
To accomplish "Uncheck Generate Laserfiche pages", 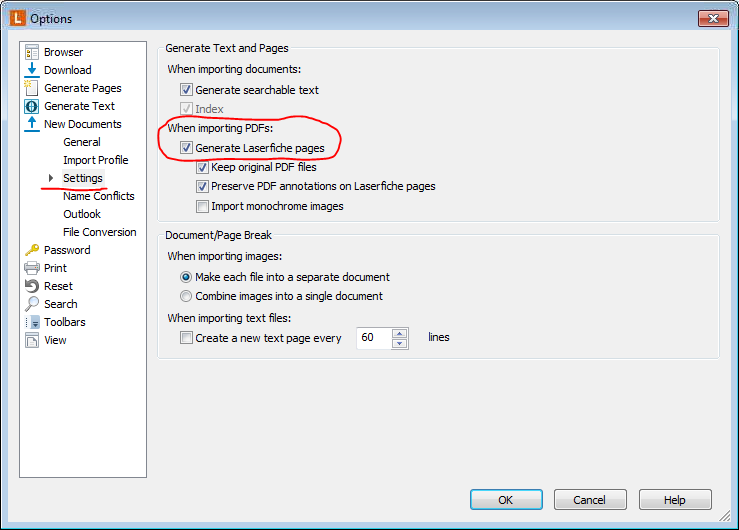I will pyautogui.click(x=186, y=148).
